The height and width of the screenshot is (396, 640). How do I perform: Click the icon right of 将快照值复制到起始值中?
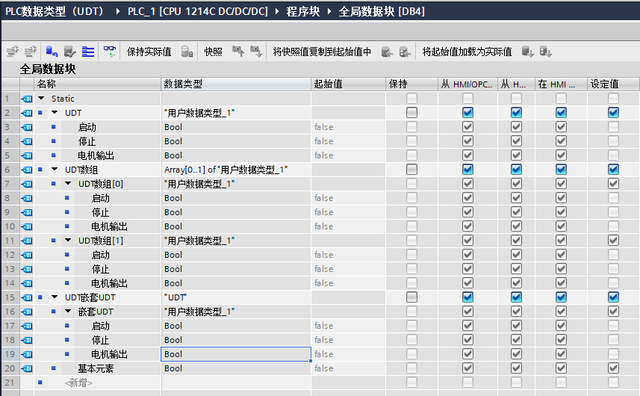(x=387, y=52)
